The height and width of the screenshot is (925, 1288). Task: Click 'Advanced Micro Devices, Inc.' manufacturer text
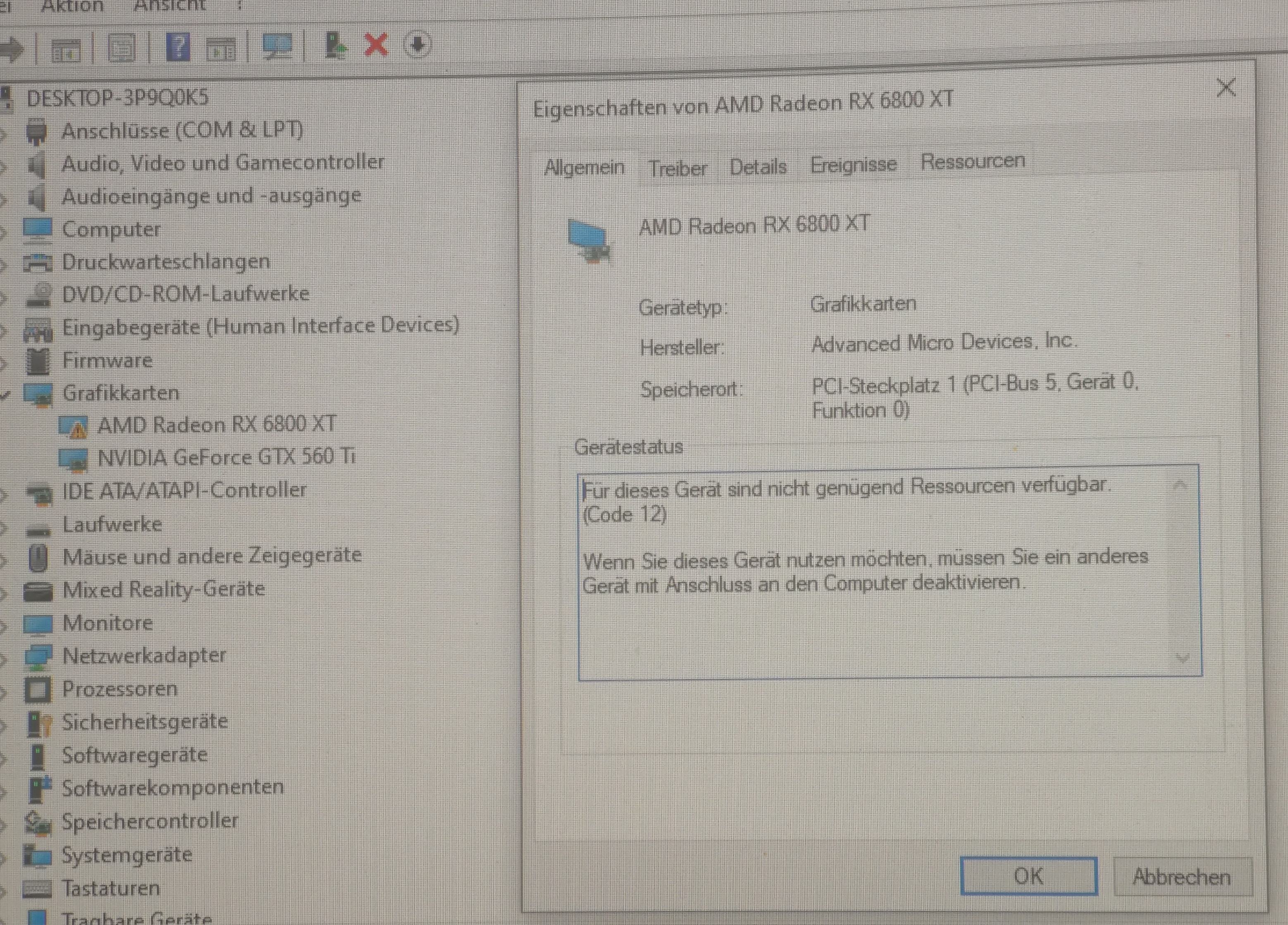coord(944,342)
